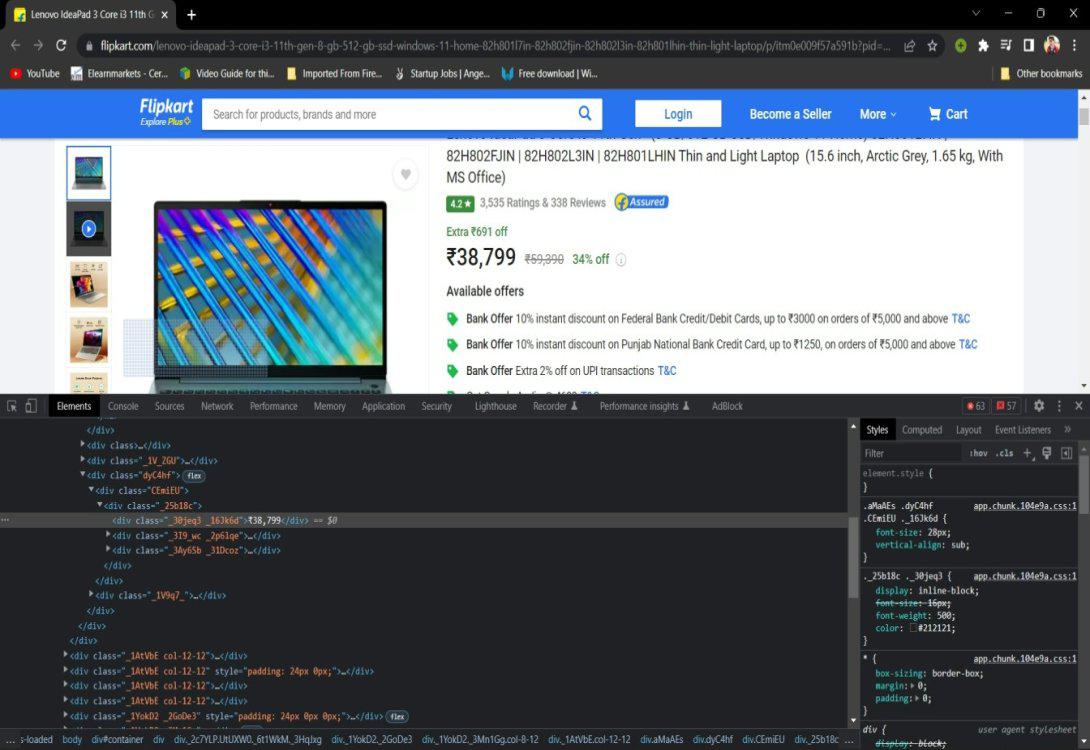Click the browser back arrow
The height and width of the screenshot is (750, 1090).
[x=15, y=45]
